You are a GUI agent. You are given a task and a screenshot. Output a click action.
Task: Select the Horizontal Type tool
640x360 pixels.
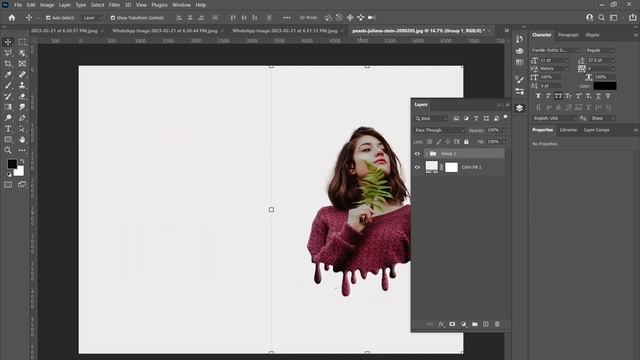click(8, 129)
